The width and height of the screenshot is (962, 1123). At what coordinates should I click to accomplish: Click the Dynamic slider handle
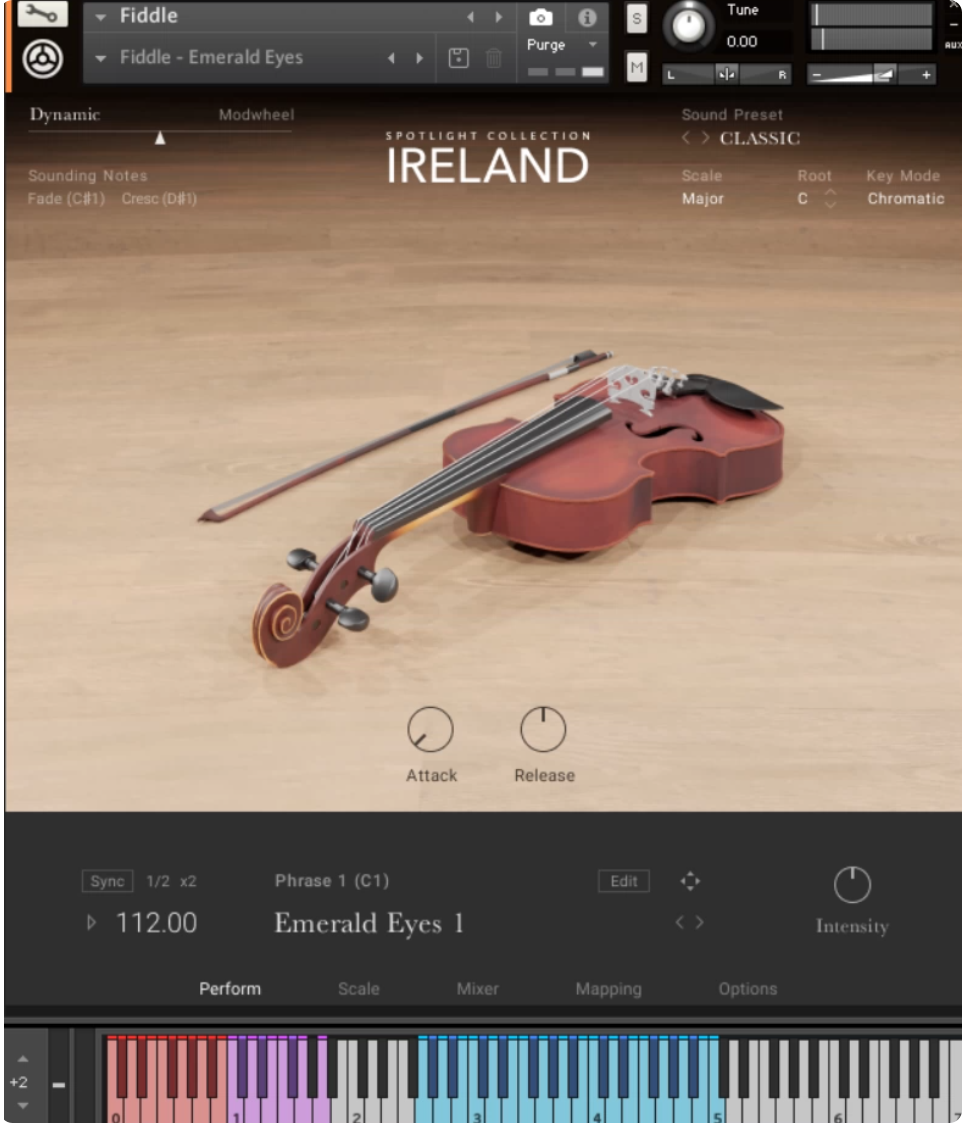coord(160,138)
